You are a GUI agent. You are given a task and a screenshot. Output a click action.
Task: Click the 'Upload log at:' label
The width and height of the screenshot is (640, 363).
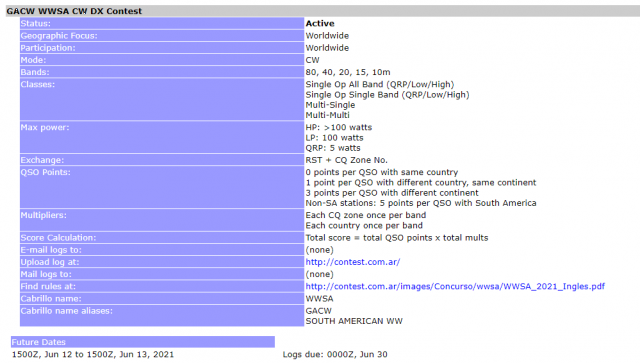pos(50,262)
